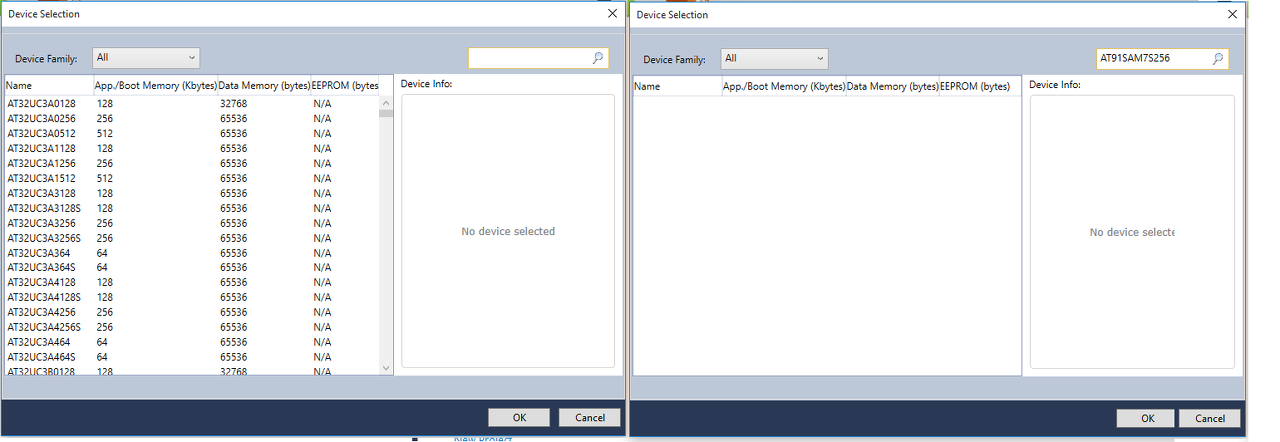
Task: Click Cancel in the right Device Selection dialog
Action: pyautogui.click(x=1209, y=418)
